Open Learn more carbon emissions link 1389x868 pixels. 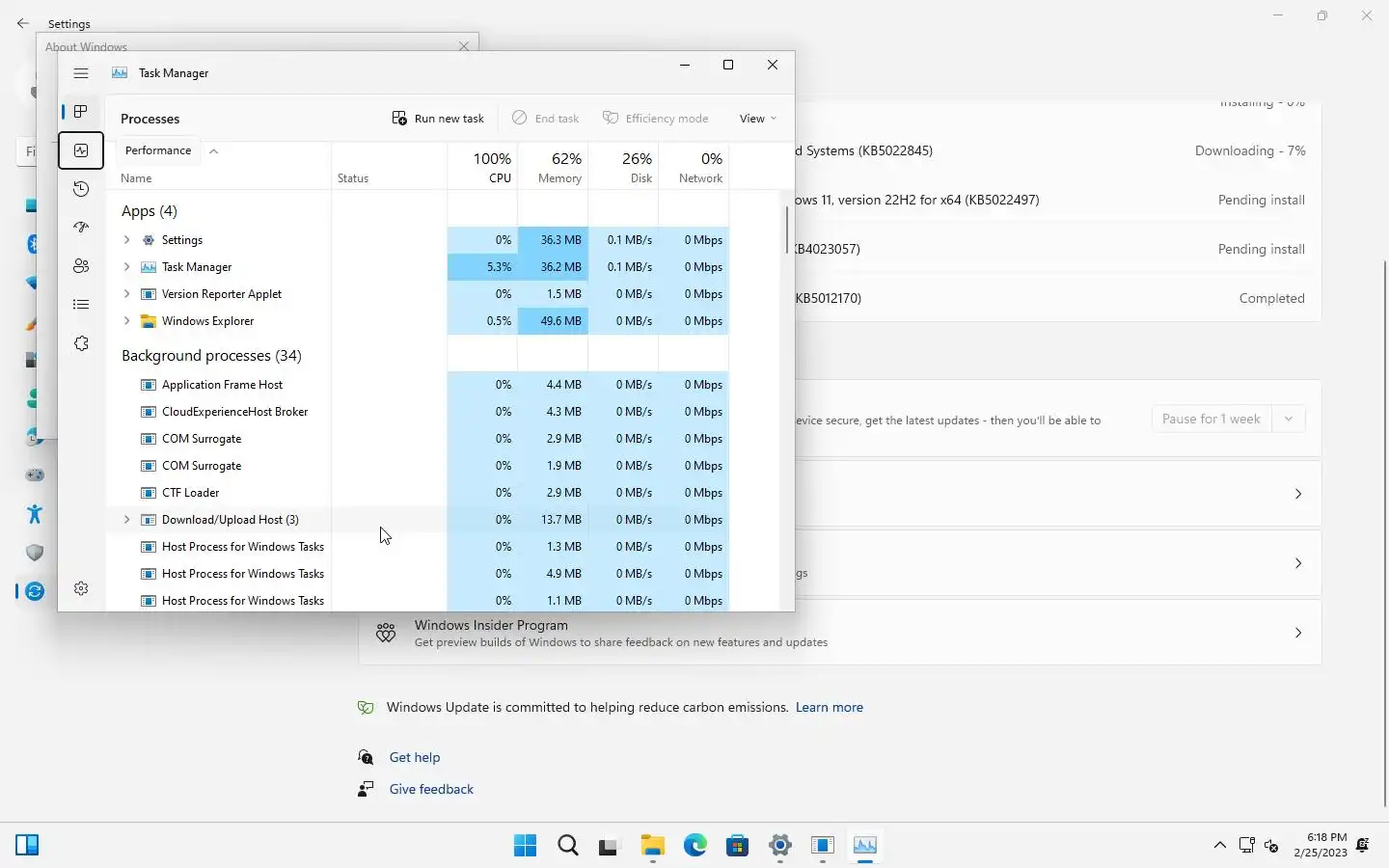830,707
